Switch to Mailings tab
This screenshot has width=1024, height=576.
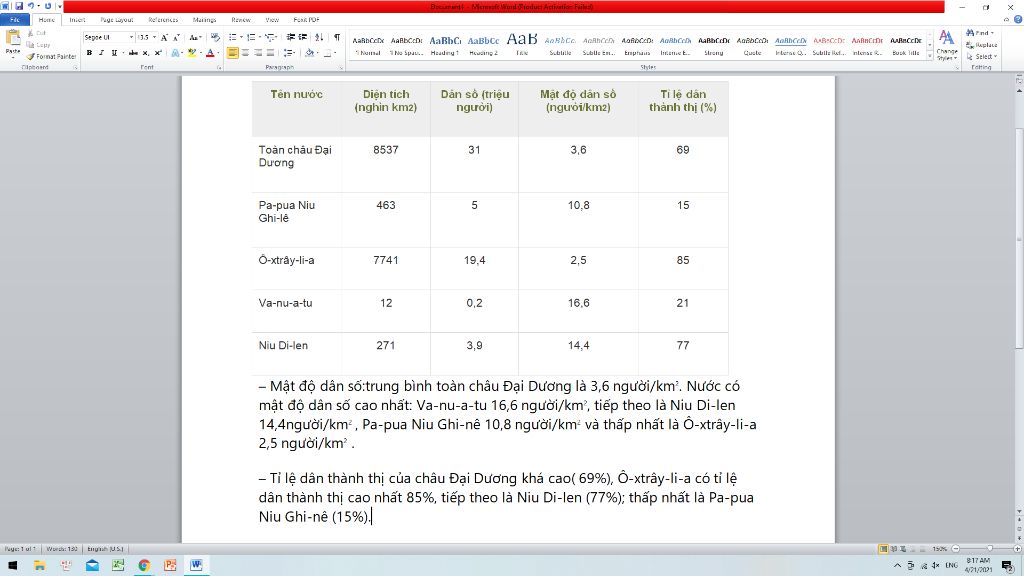[x=204, y=20]
